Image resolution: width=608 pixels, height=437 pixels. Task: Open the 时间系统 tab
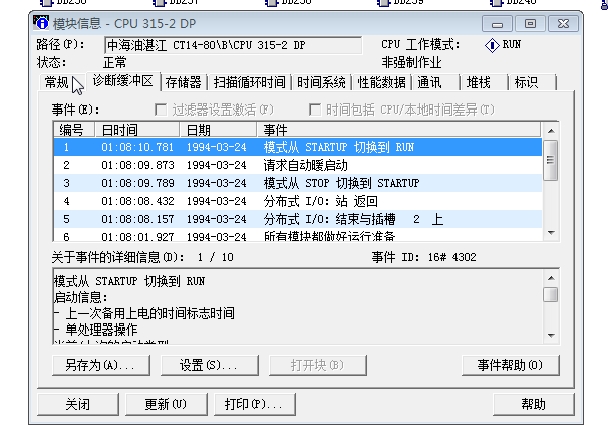[321, 82]
